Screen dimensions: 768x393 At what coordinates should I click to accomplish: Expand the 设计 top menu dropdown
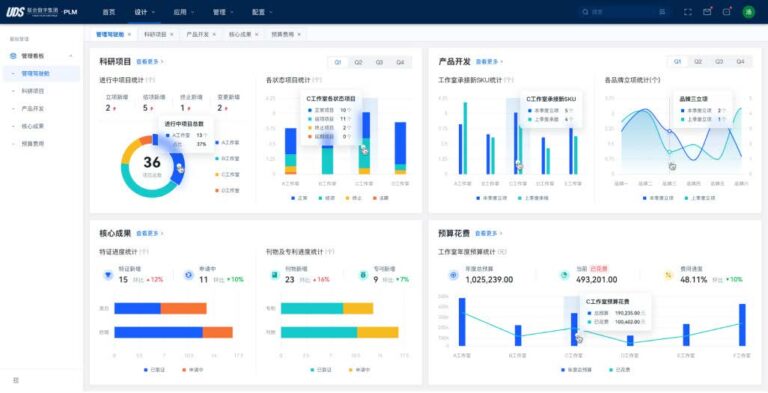pos(144,12)
